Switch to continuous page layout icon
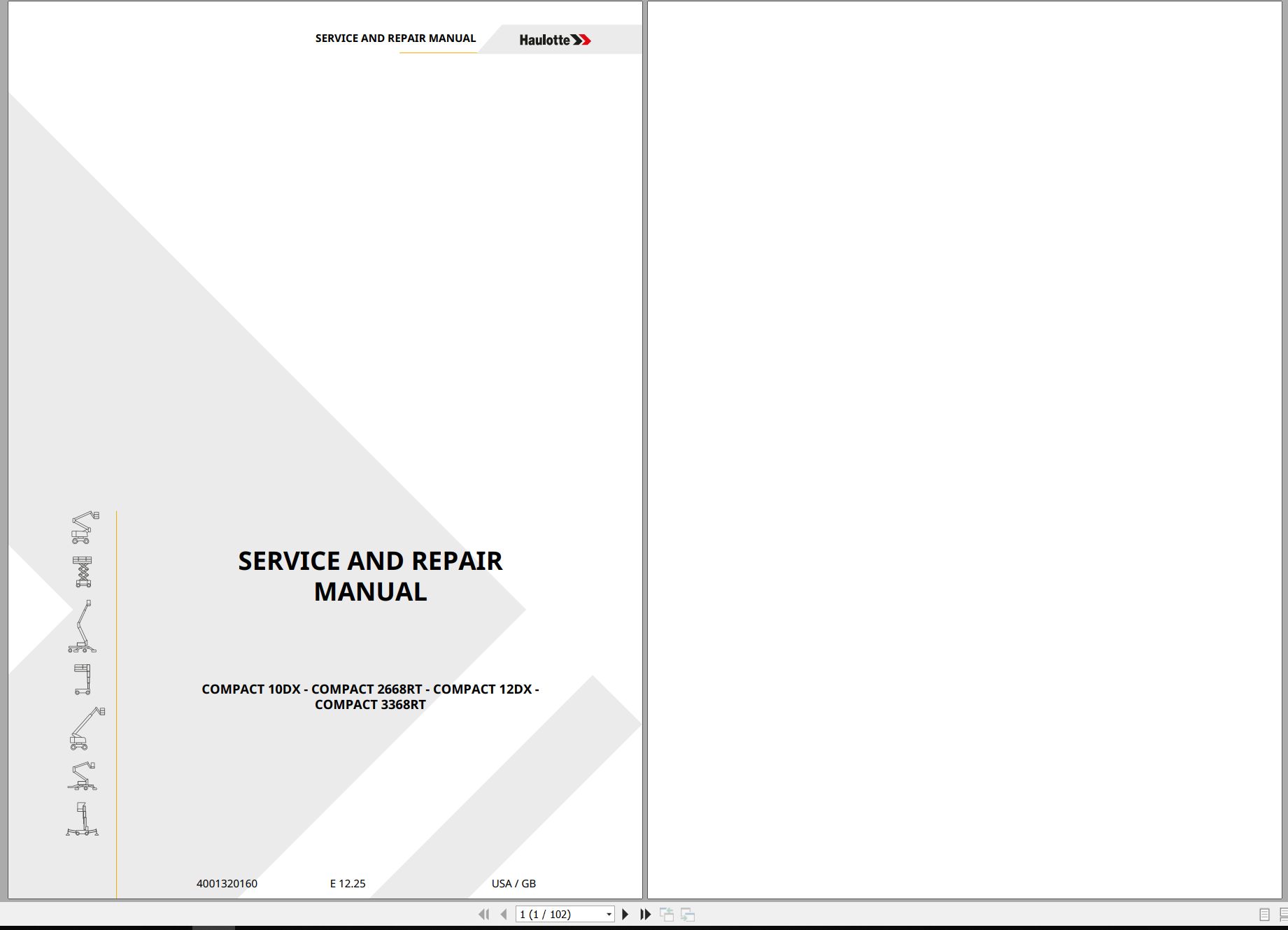Screen dimensions: 1288x930 point(1283,915)
